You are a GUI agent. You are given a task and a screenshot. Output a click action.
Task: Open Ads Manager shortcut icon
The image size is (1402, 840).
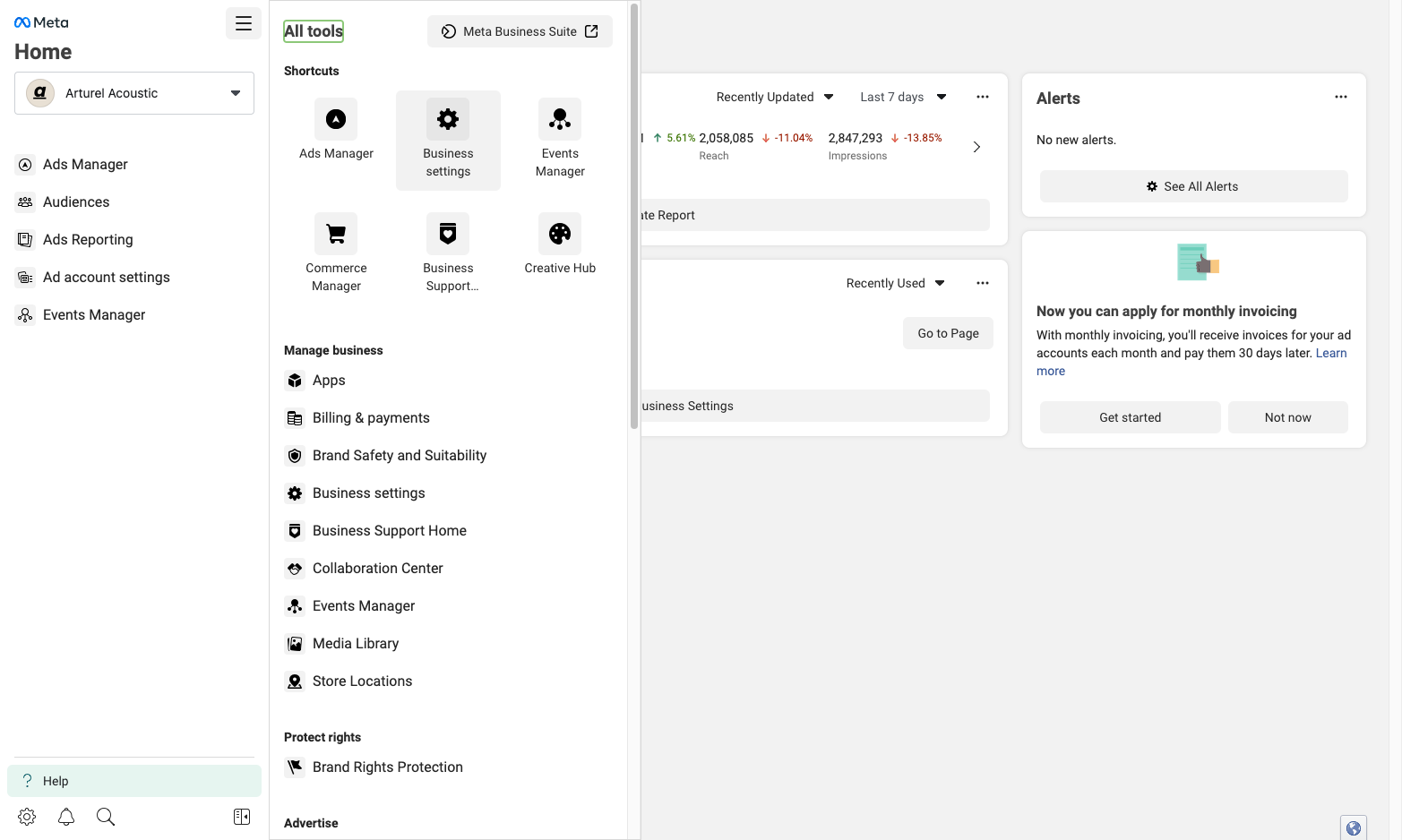336,119
